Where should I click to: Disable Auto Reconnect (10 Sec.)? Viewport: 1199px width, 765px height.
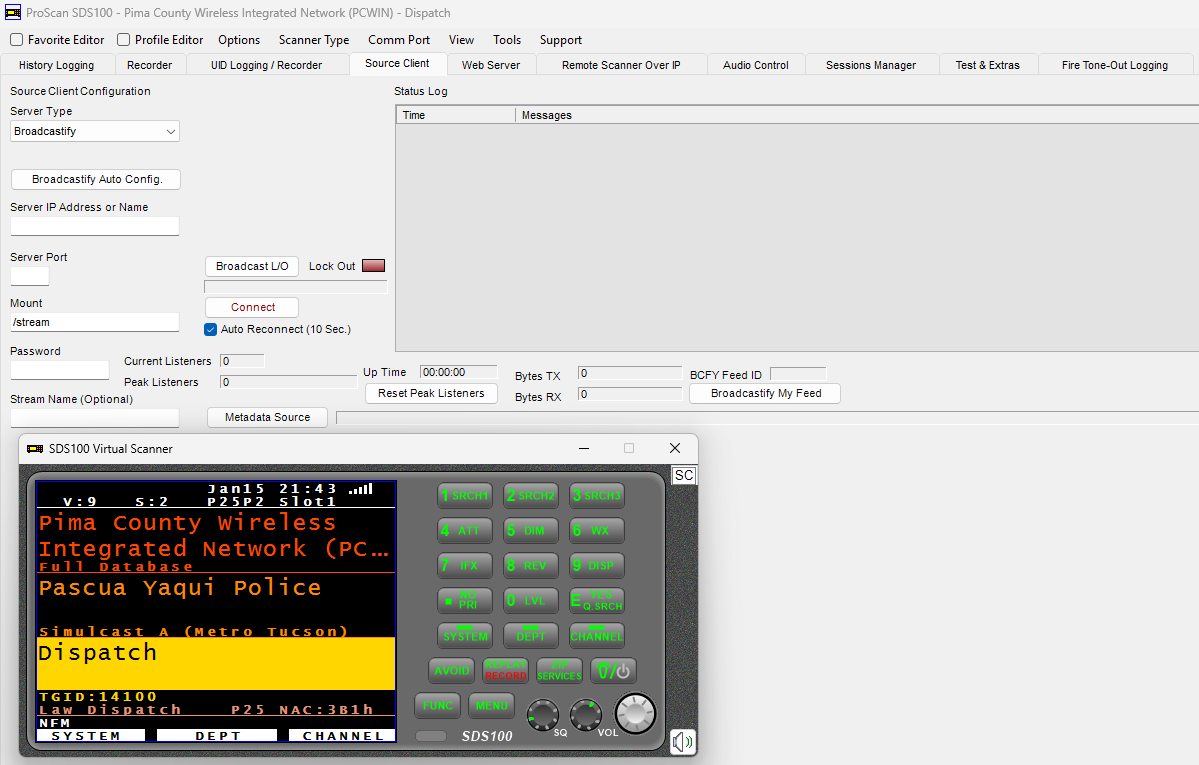tap(210, 329)
